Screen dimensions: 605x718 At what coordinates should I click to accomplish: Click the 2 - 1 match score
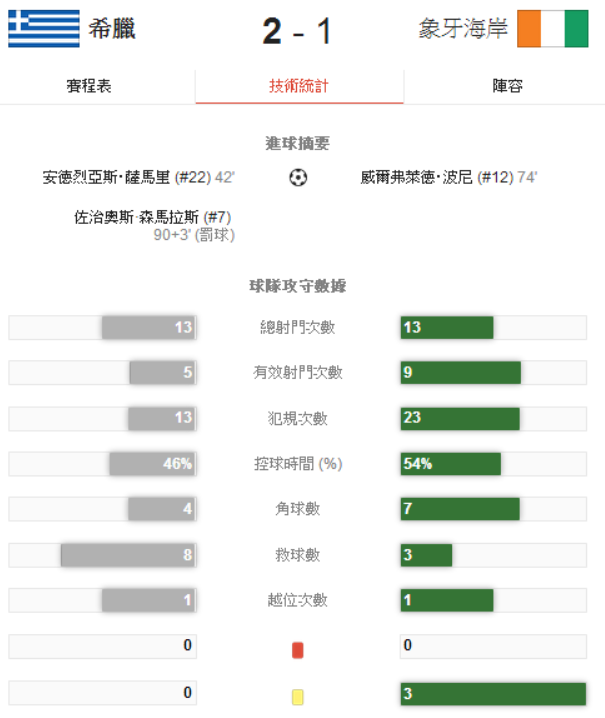297,31
